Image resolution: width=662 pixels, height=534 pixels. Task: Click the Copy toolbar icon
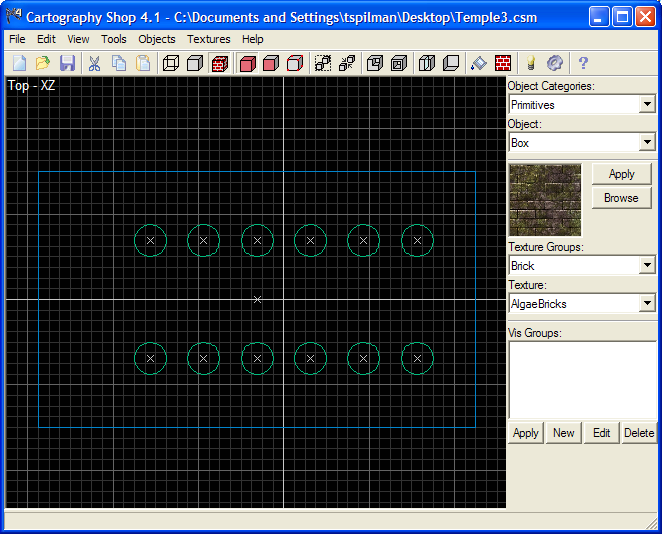tap(119, 63)
